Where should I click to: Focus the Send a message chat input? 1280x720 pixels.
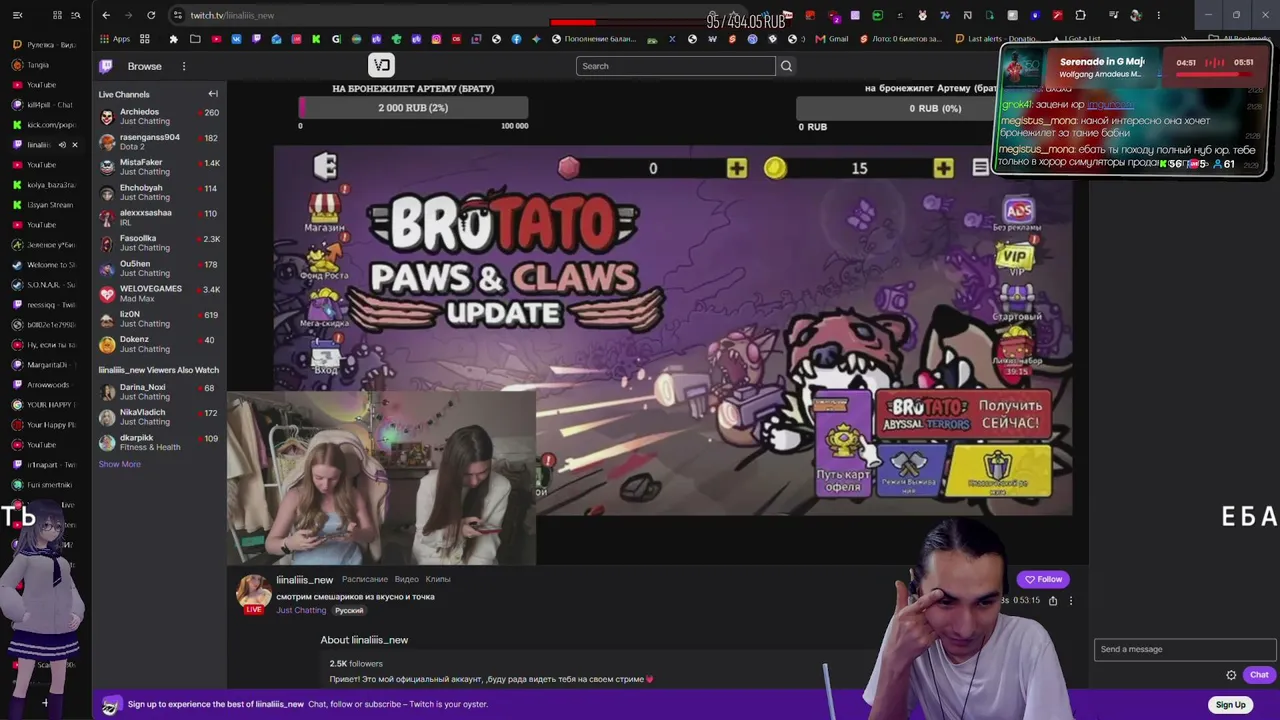pyautogui.click(x=1185, y=649)
